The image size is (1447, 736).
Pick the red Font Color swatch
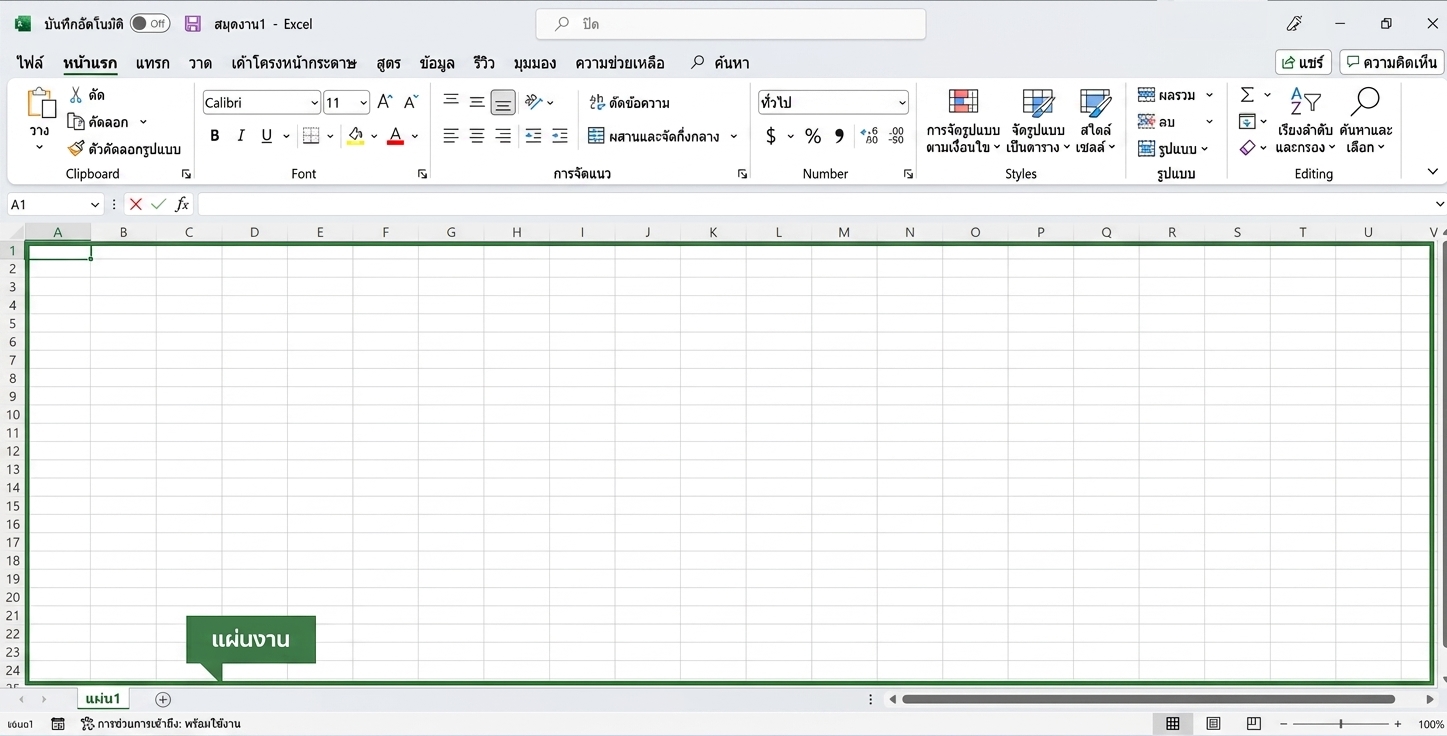[x=395, y=136]
